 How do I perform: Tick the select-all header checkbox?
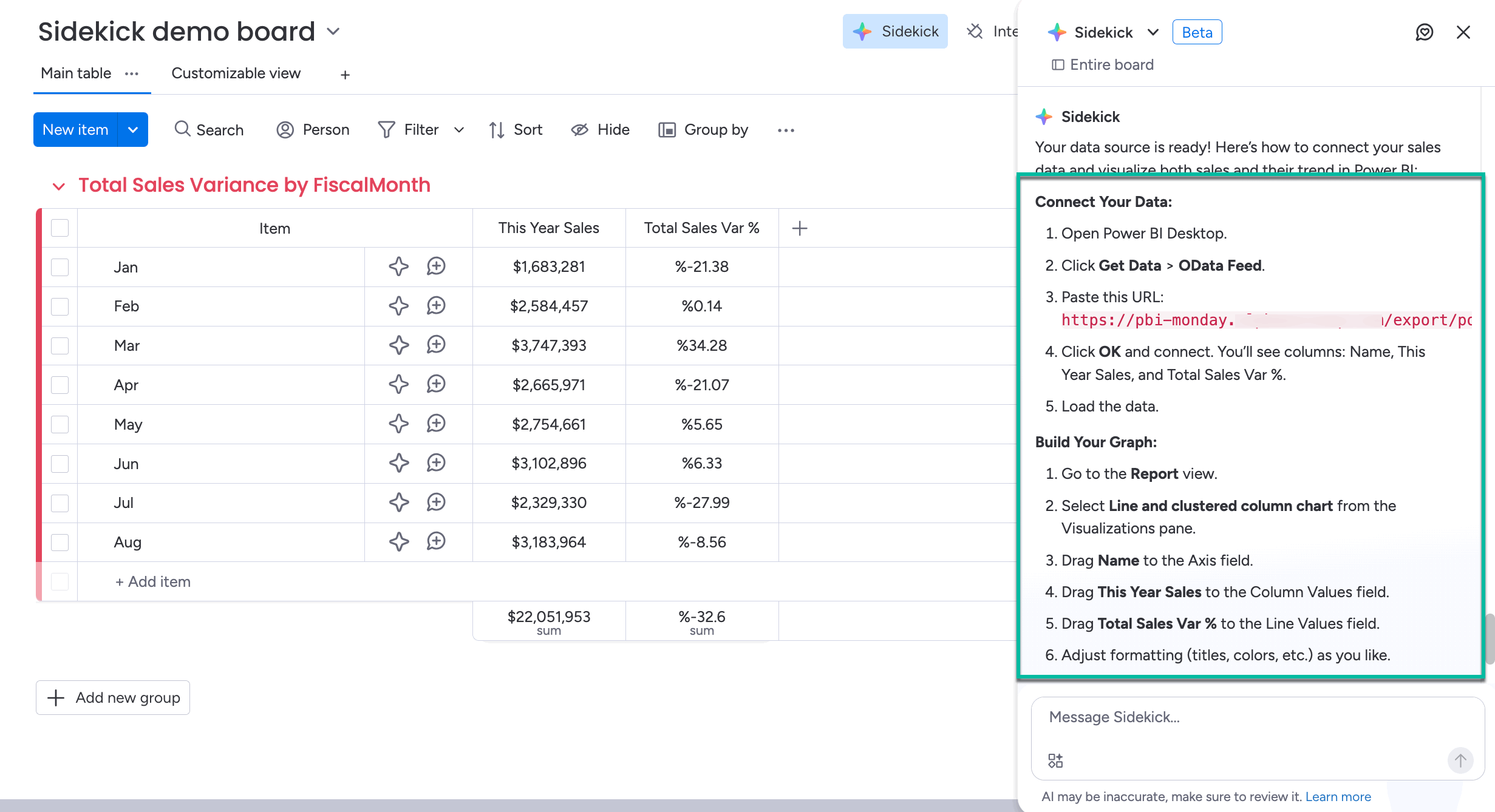(x=60, y=228)
